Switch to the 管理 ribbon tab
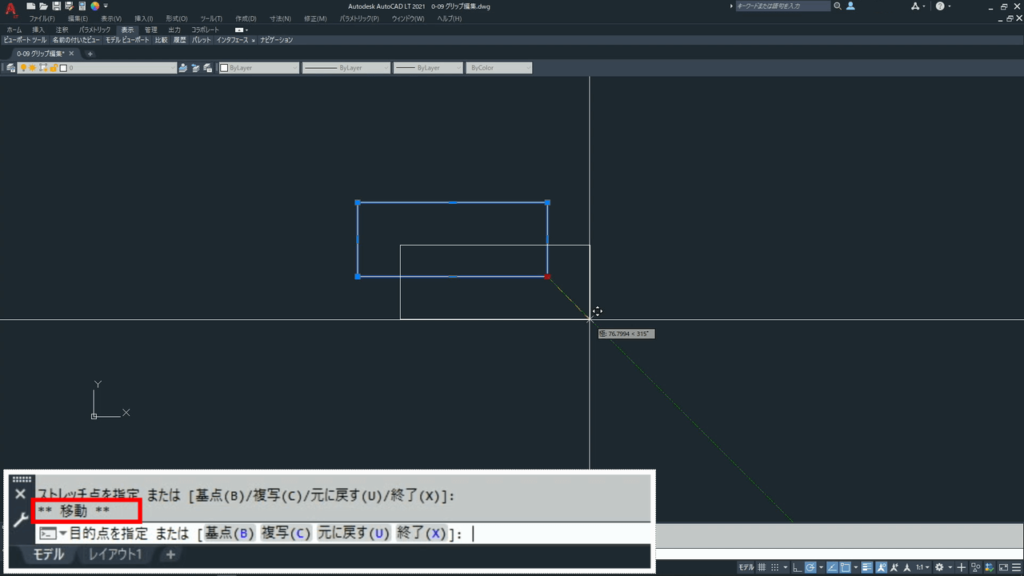1024x576 pixels. 150,30
